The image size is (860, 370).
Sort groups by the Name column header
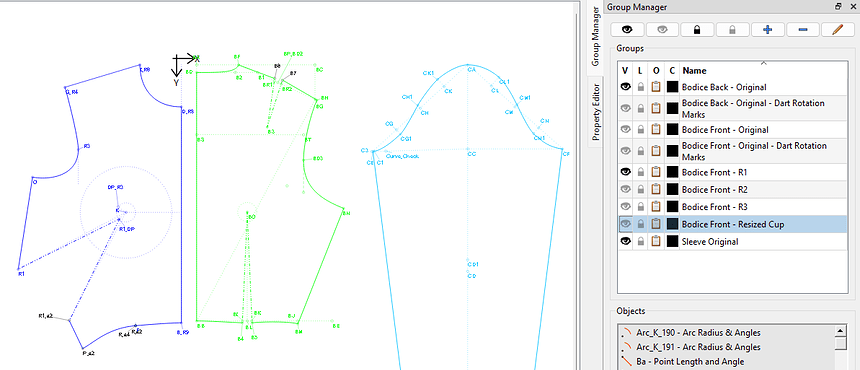pyautogui.click(x=694, y=71)
